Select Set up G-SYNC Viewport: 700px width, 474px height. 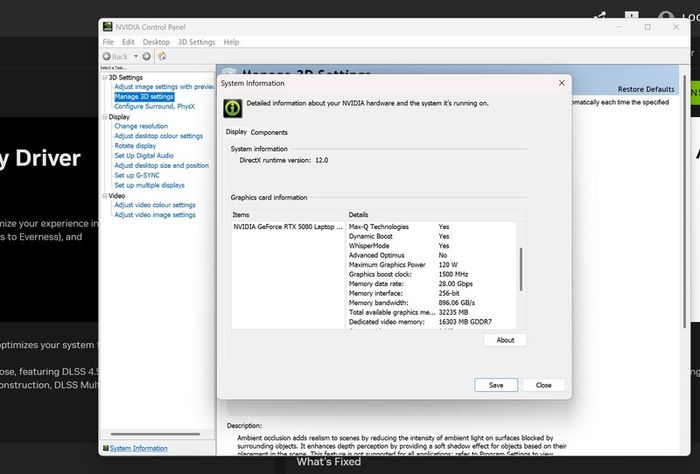(137, 175)
